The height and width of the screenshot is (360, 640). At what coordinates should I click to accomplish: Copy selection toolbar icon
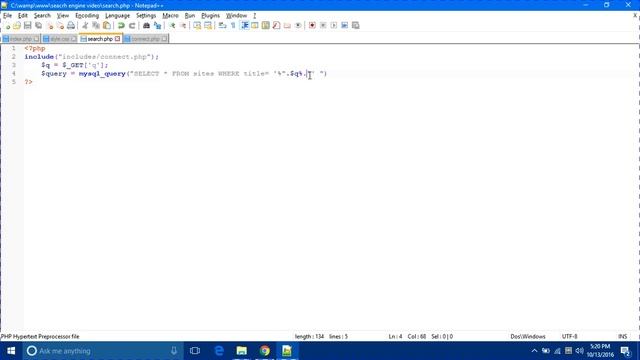click(96, 26)
